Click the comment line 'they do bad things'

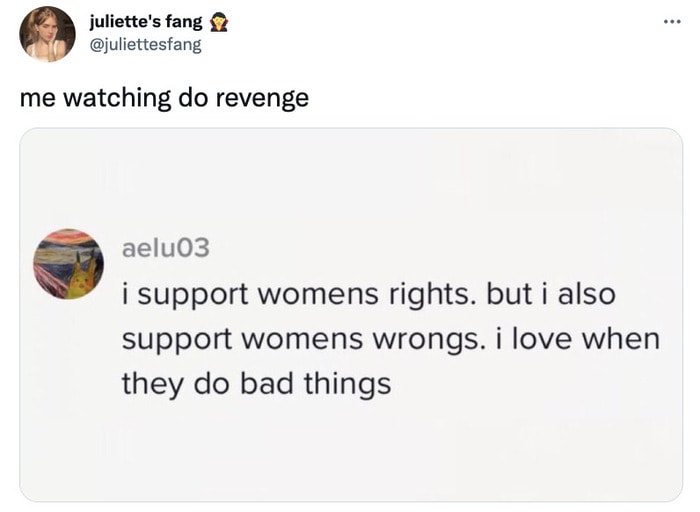[x=257, y=384]
